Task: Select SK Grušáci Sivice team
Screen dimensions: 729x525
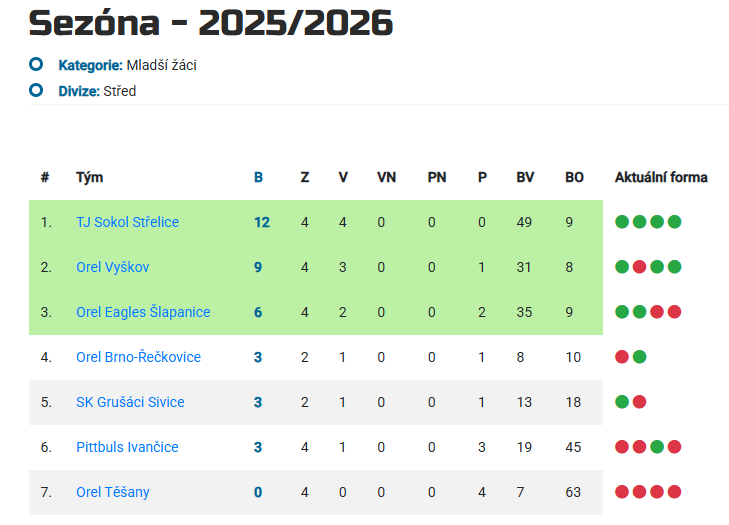Action: [x=130, y=402]
